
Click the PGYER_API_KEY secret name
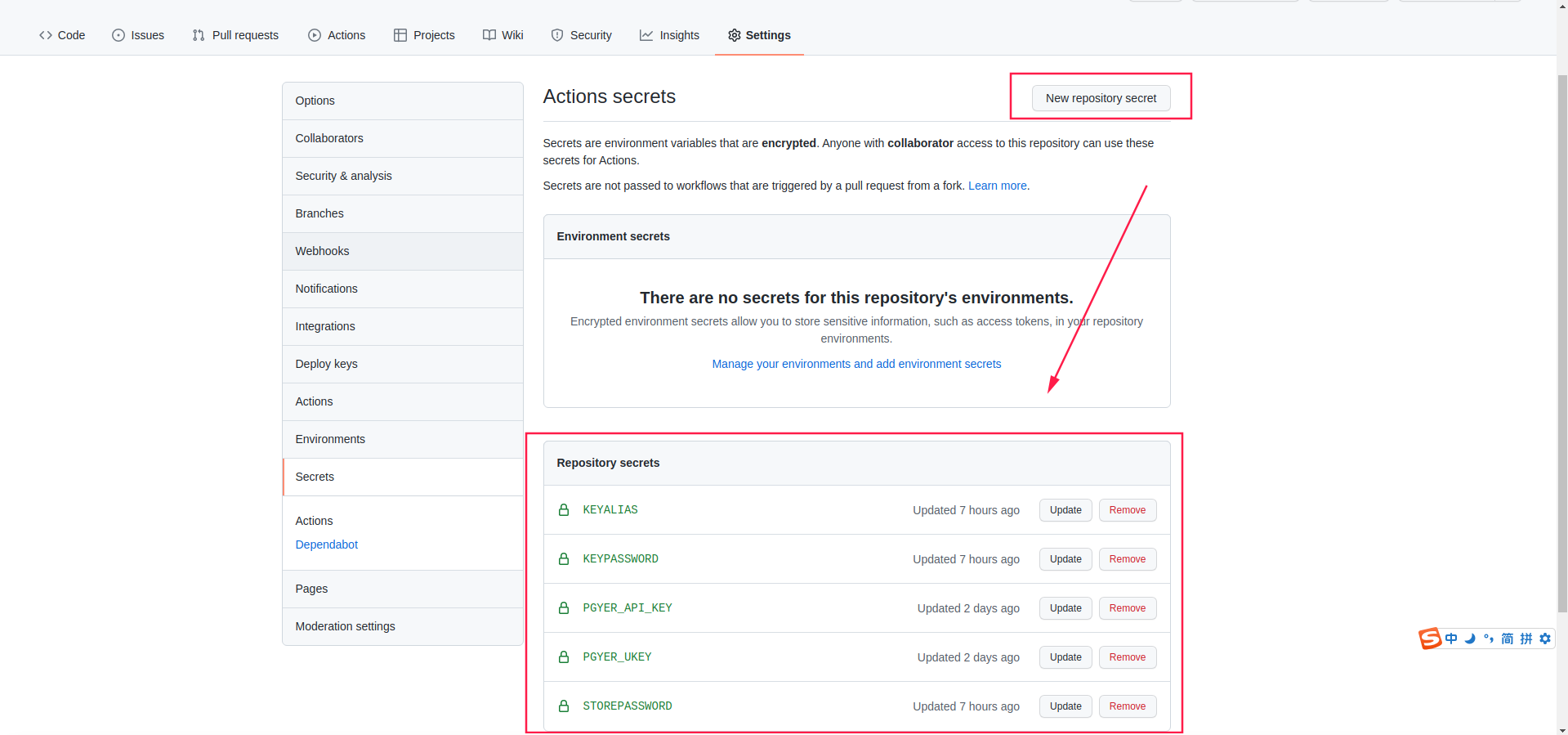(x=628, y=608)
